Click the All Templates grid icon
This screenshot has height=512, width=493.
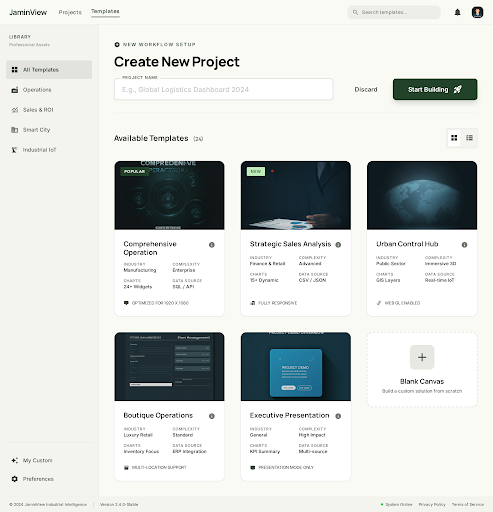click(x=15, y=70)
